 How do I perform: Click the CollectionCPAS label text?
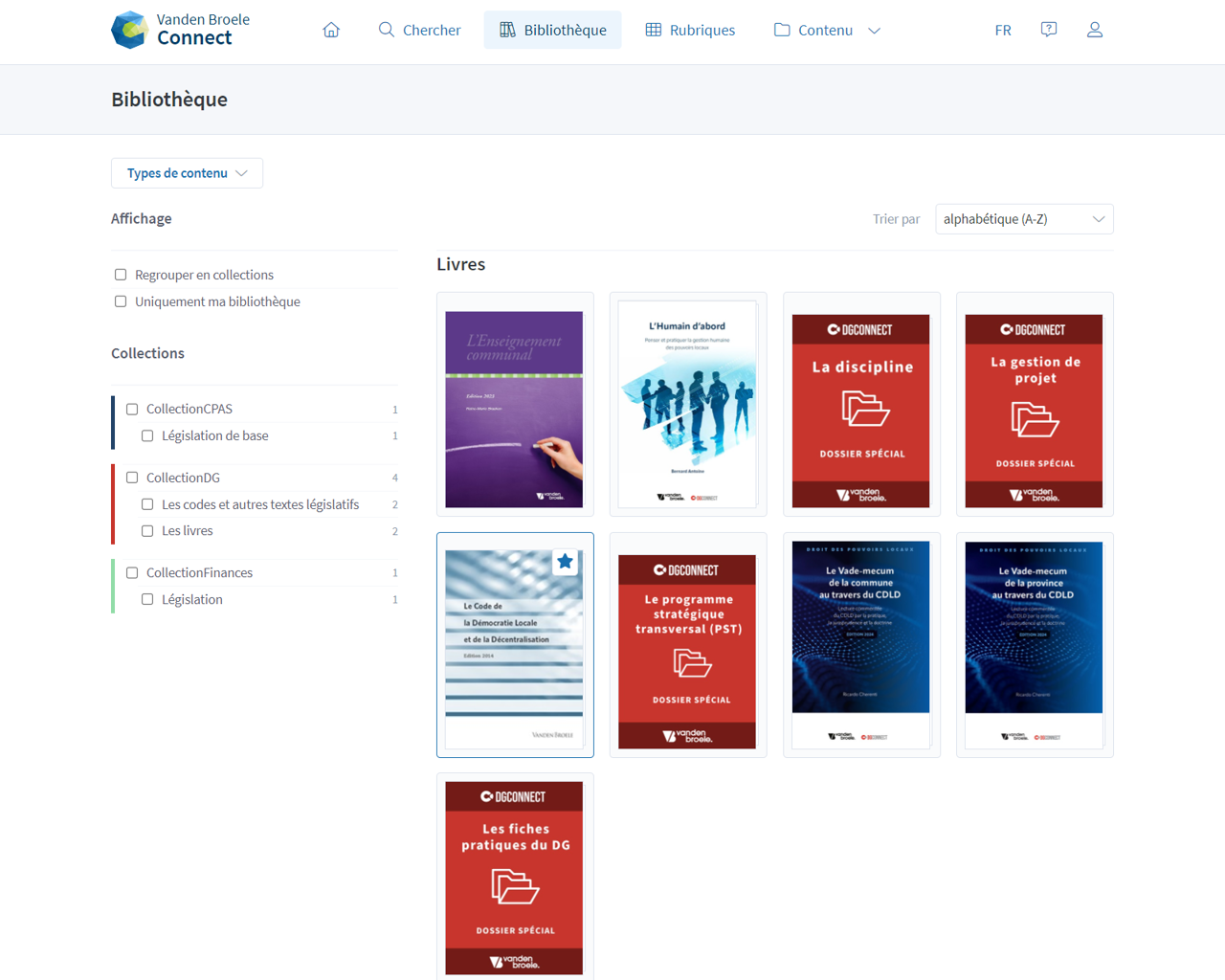(189, 409)
